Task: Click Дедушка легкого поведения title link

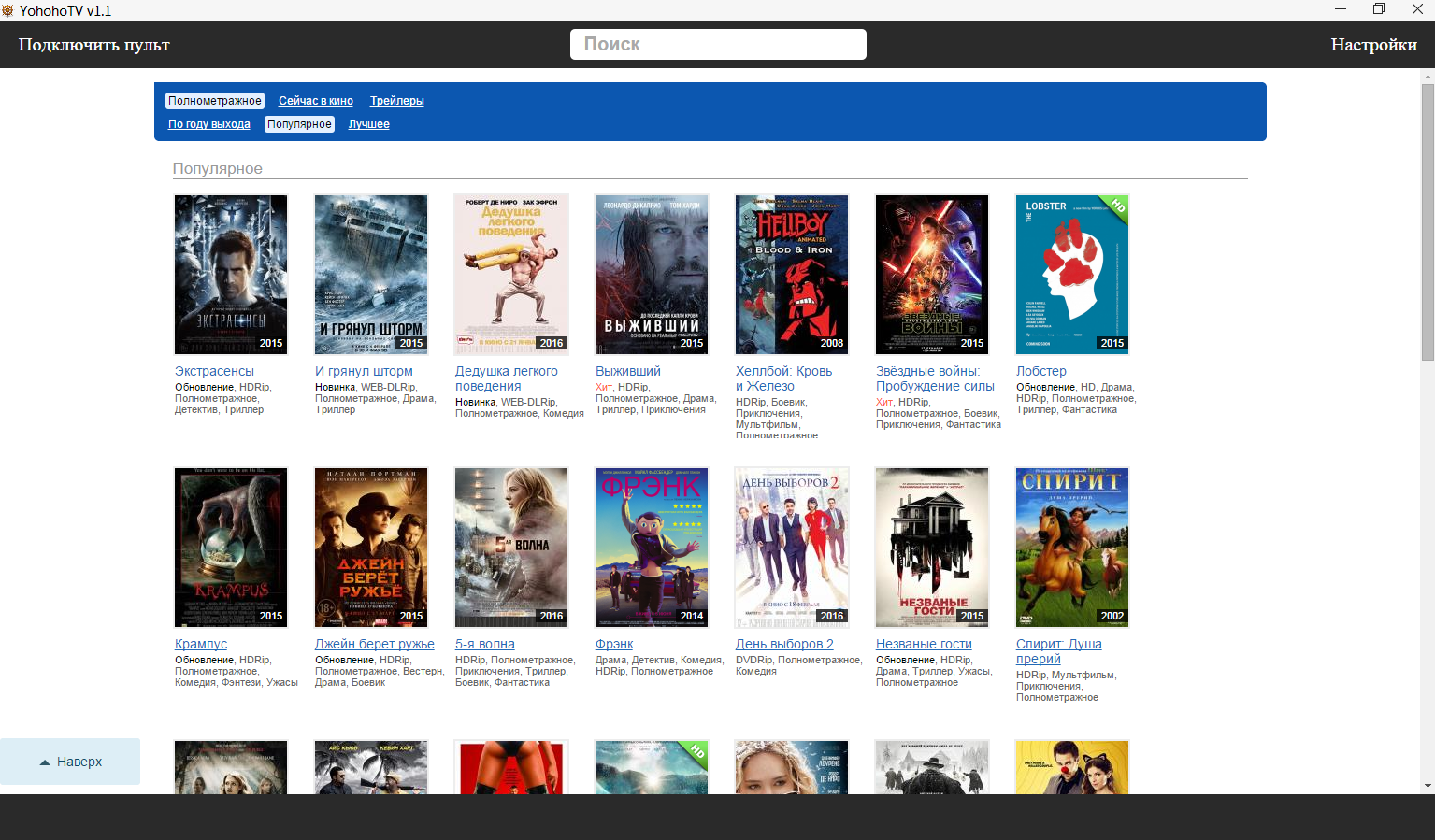Action: click(x=507, y=378)
